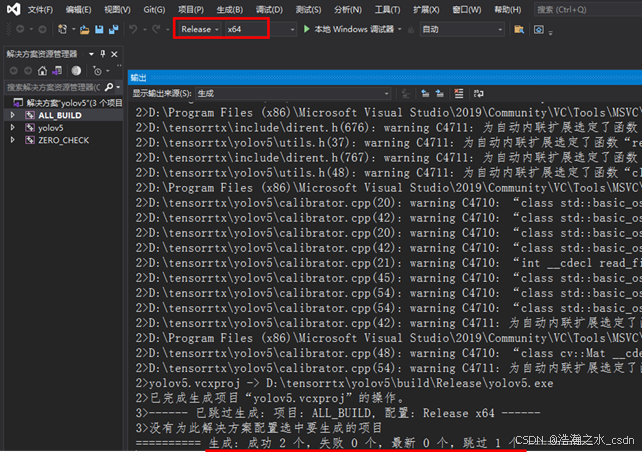The height and width of the screenshot is (452, 642).
Task: Open the 生成(B) menu
Action: click(x=229, y=9)
